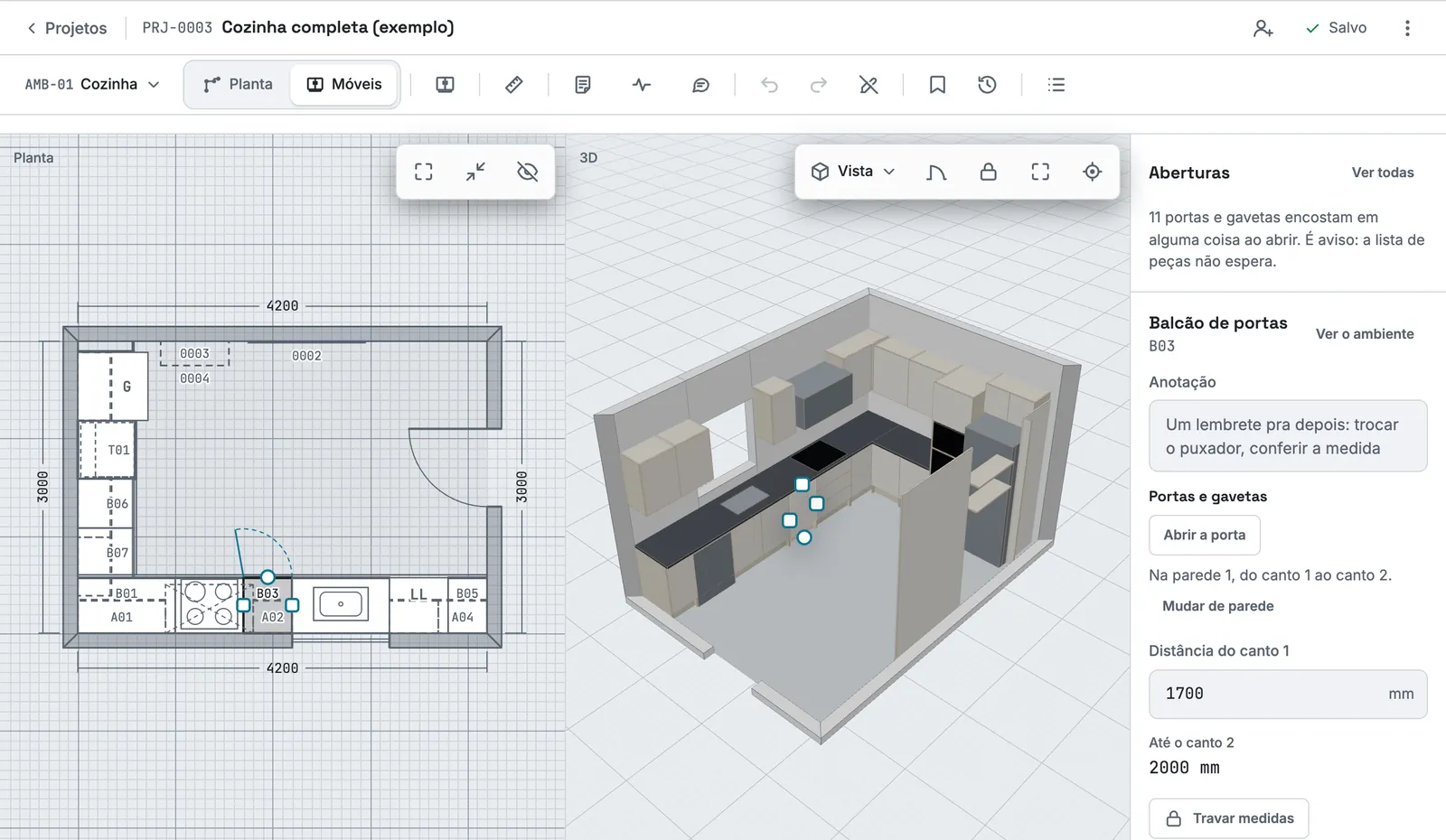
Task: Open the notes document icon
Action: [x=583, y=85]
